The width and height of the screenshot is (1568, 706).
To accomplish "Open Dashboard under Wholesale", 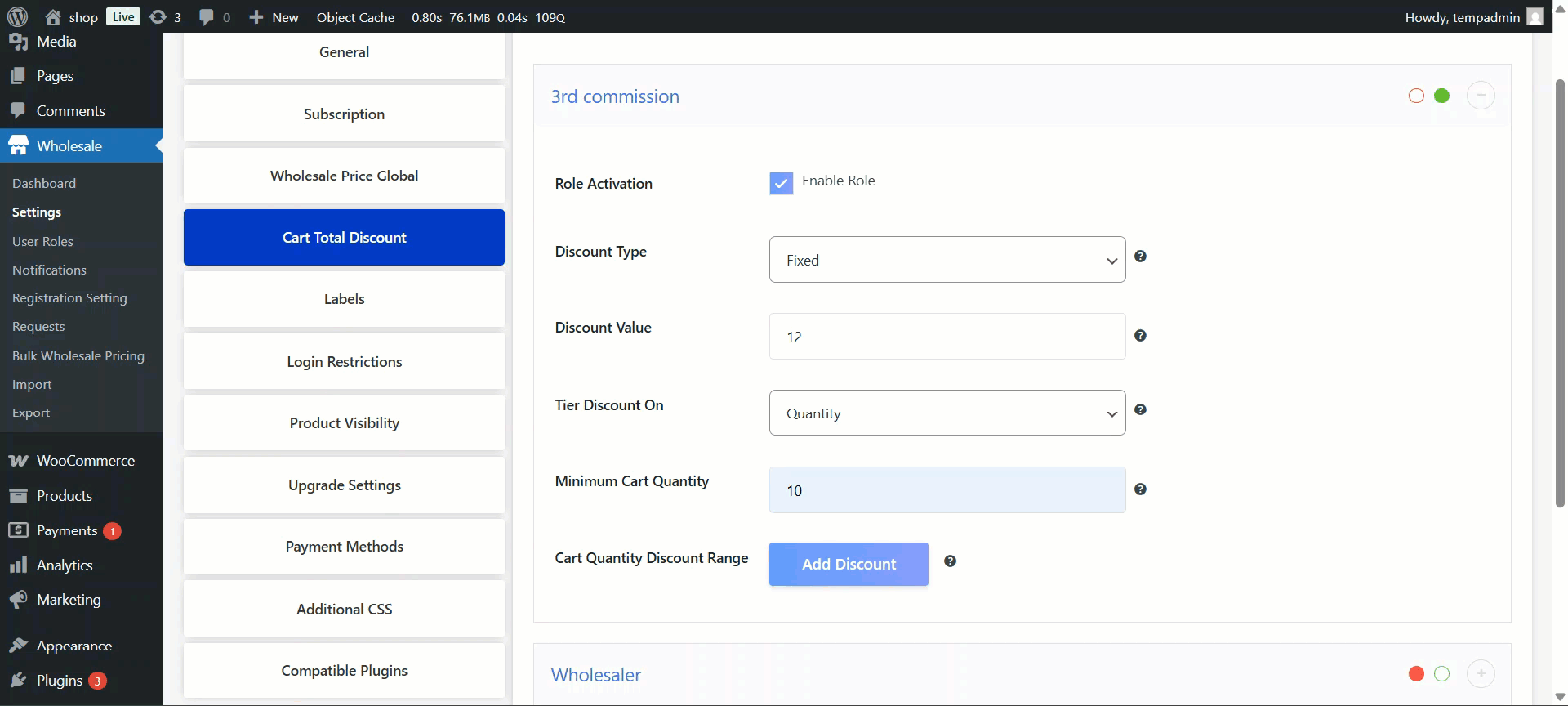I will click(44, 184).
